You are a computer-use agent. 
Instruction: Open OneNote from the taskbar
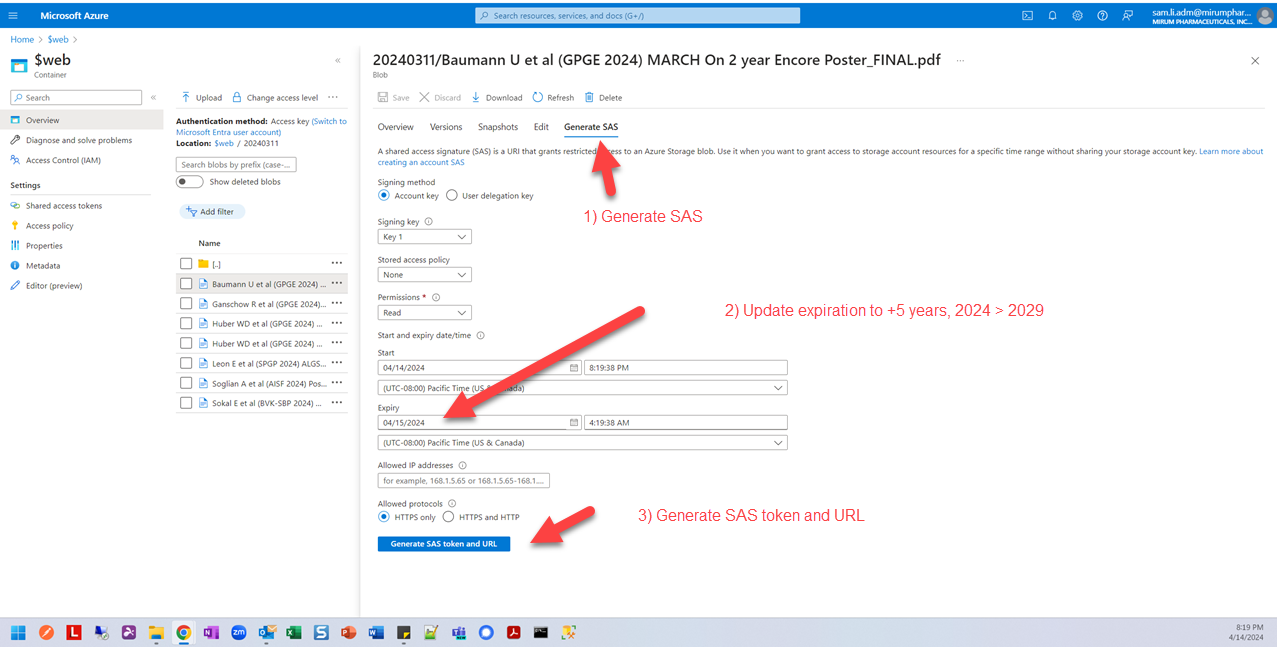[x=211, y=632]
